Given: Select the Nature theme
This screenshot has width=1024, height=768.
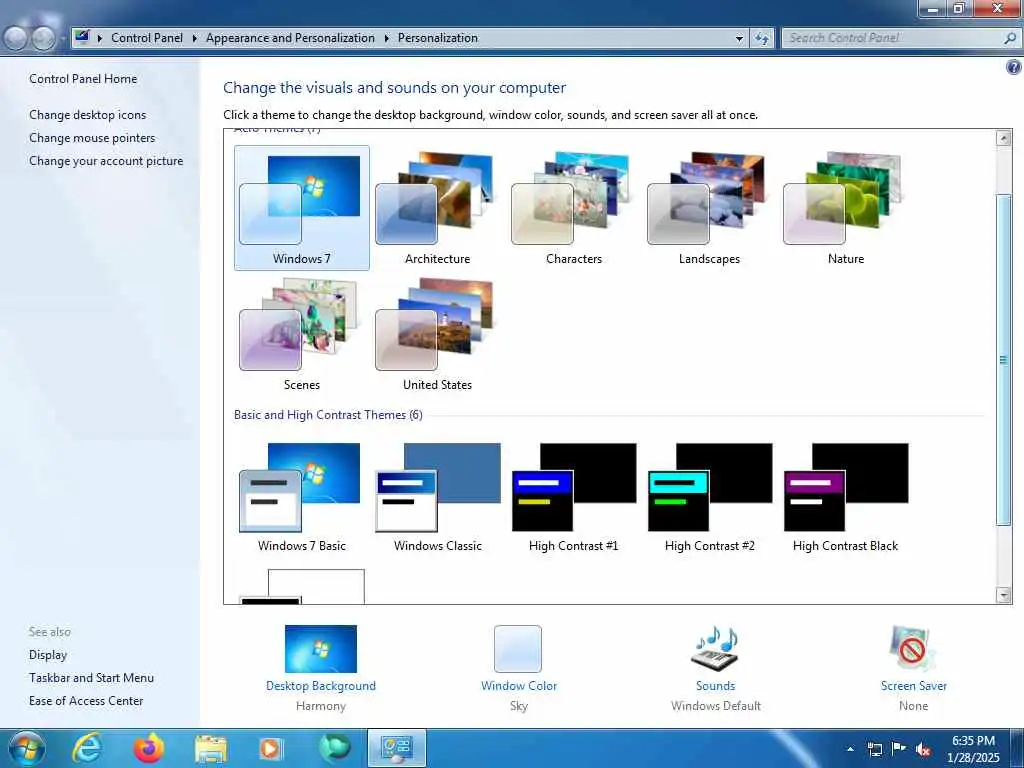Looking at the screenshot, I should point(845,208).
